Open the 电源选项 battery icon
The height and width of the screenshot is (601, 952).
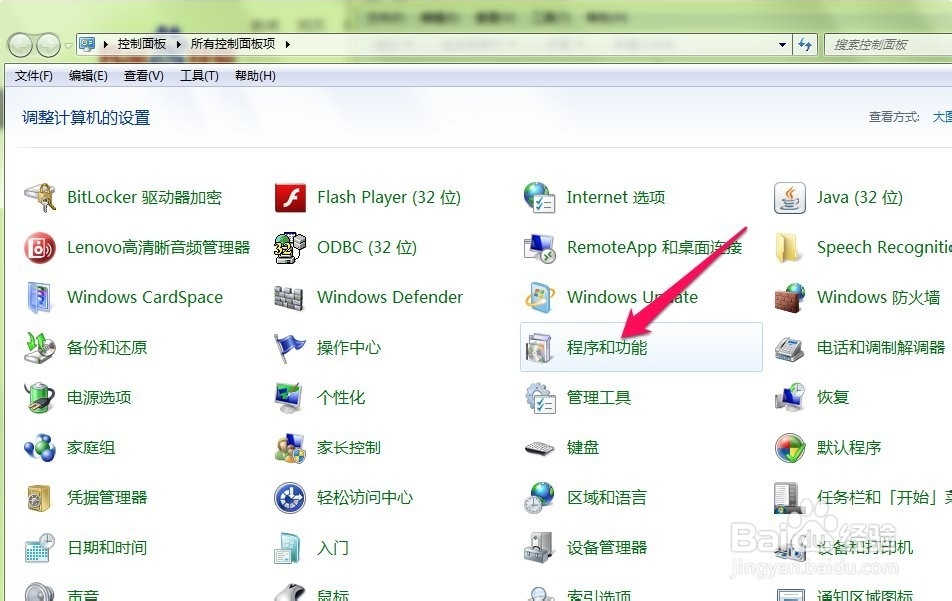[40, 398]
